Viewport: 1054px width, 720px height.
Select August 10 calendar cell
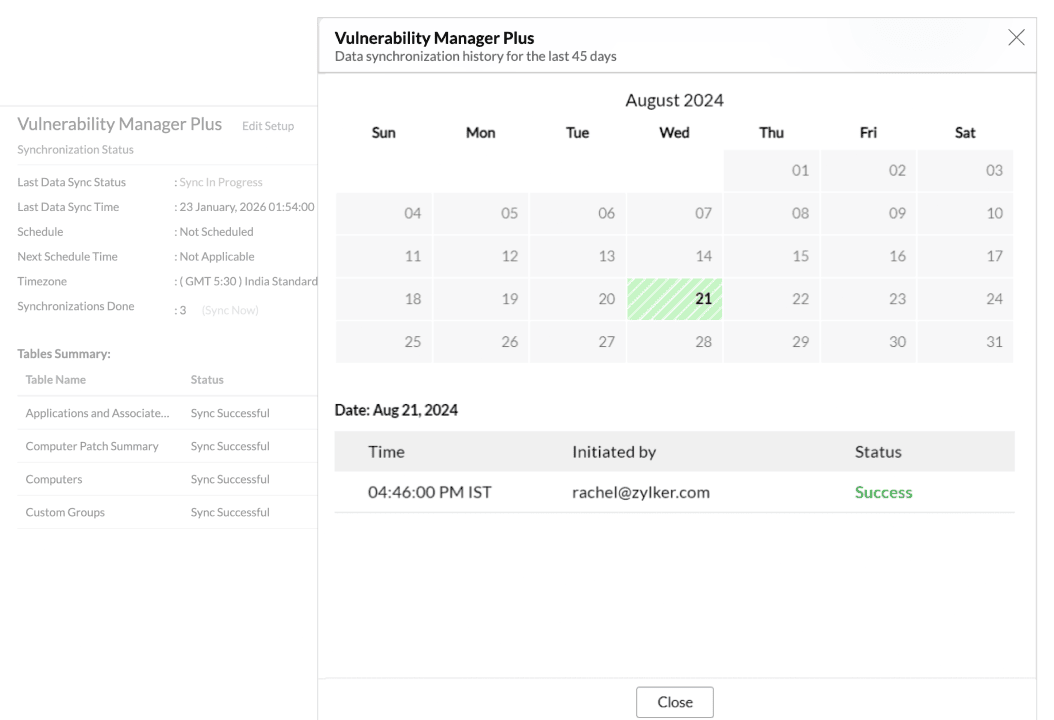point(966,214)
